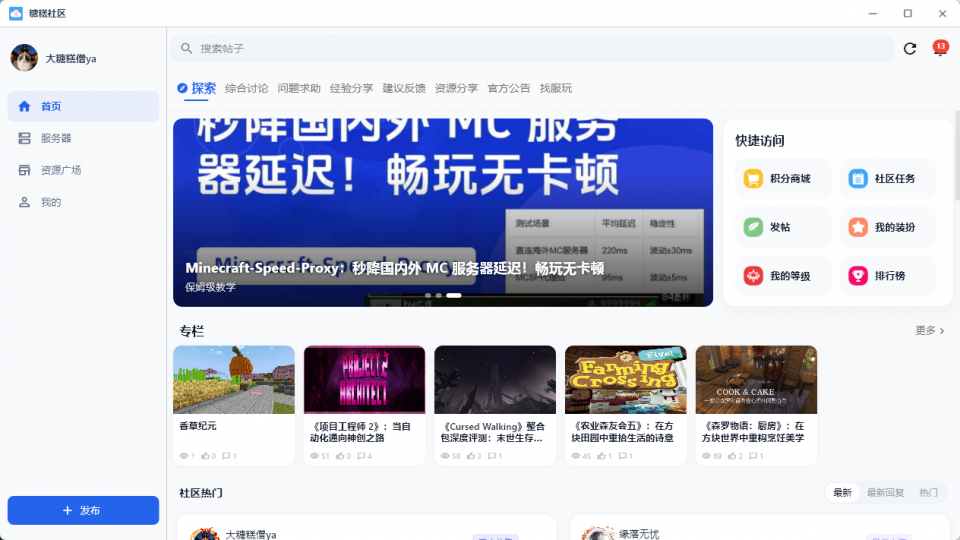
Task: Open the 《农业森友会五》 article title
Action: click(622, 432)
